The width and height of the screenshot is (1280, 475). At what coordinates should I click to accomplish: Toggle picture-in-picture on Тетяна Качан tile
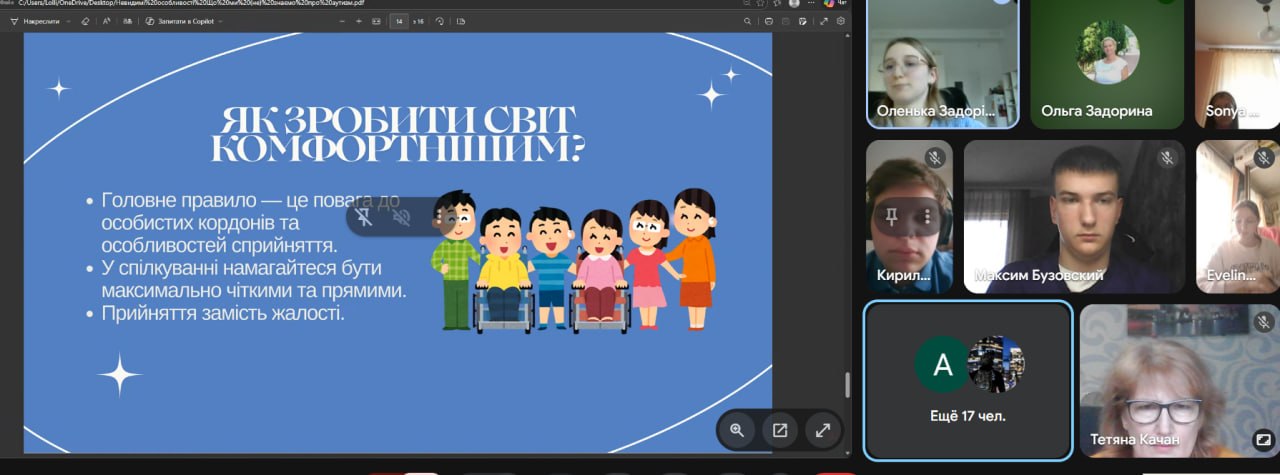point(1263,439)
